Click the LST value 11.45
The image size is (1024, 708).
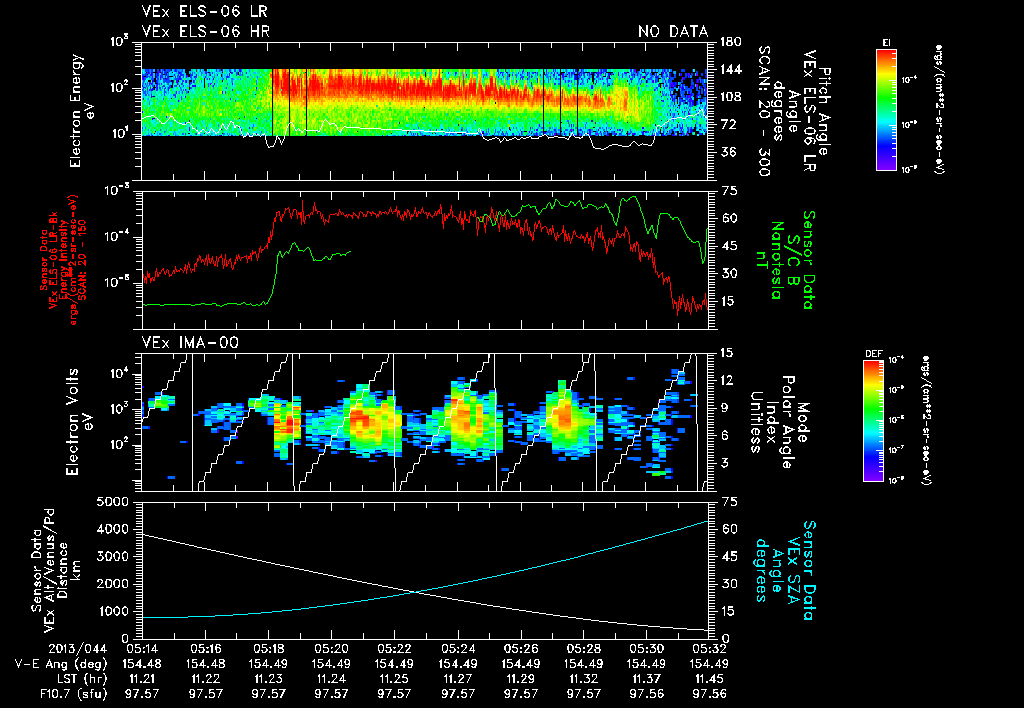point(710,679)
